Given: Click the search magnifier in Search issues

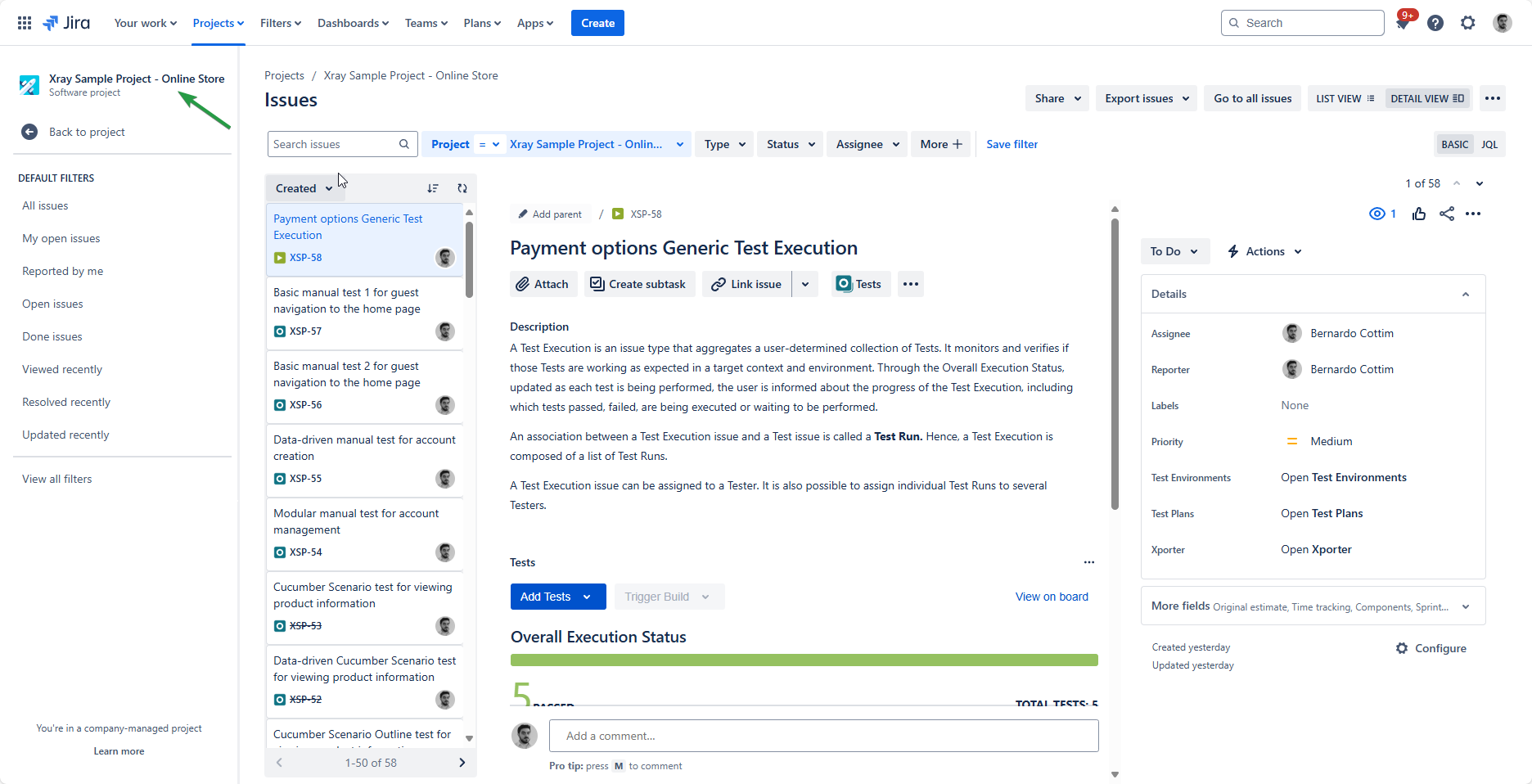Looking at the screenshot, I should click(x=404, y=144).
